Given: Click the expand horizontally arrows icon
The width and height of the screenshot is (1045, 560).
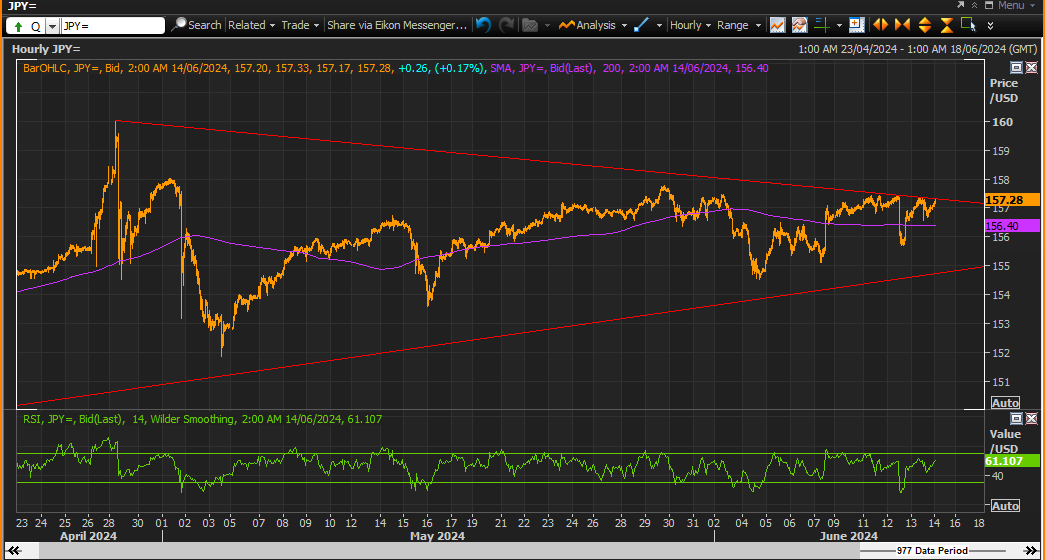Looking at the screenshot, I should 880,25.
